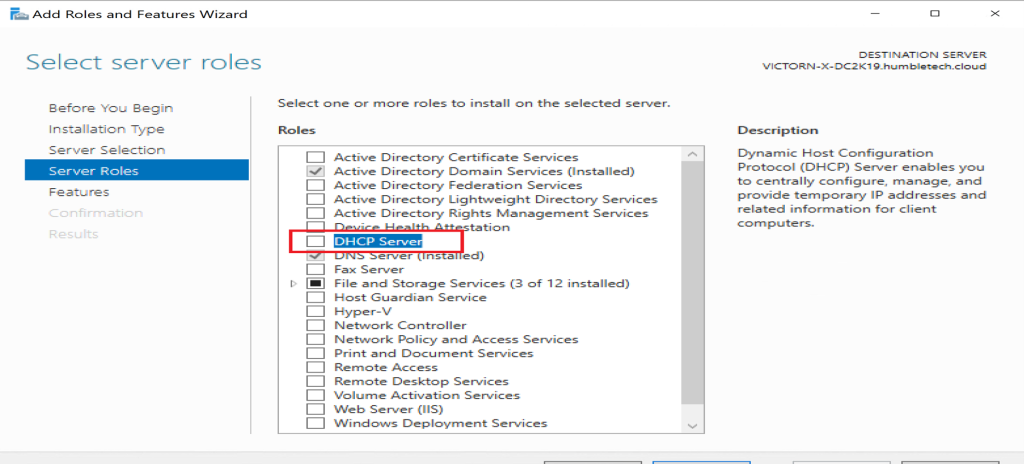
Task: Select the Remote Desktop Services role label
Action: [x=421, y=381]
